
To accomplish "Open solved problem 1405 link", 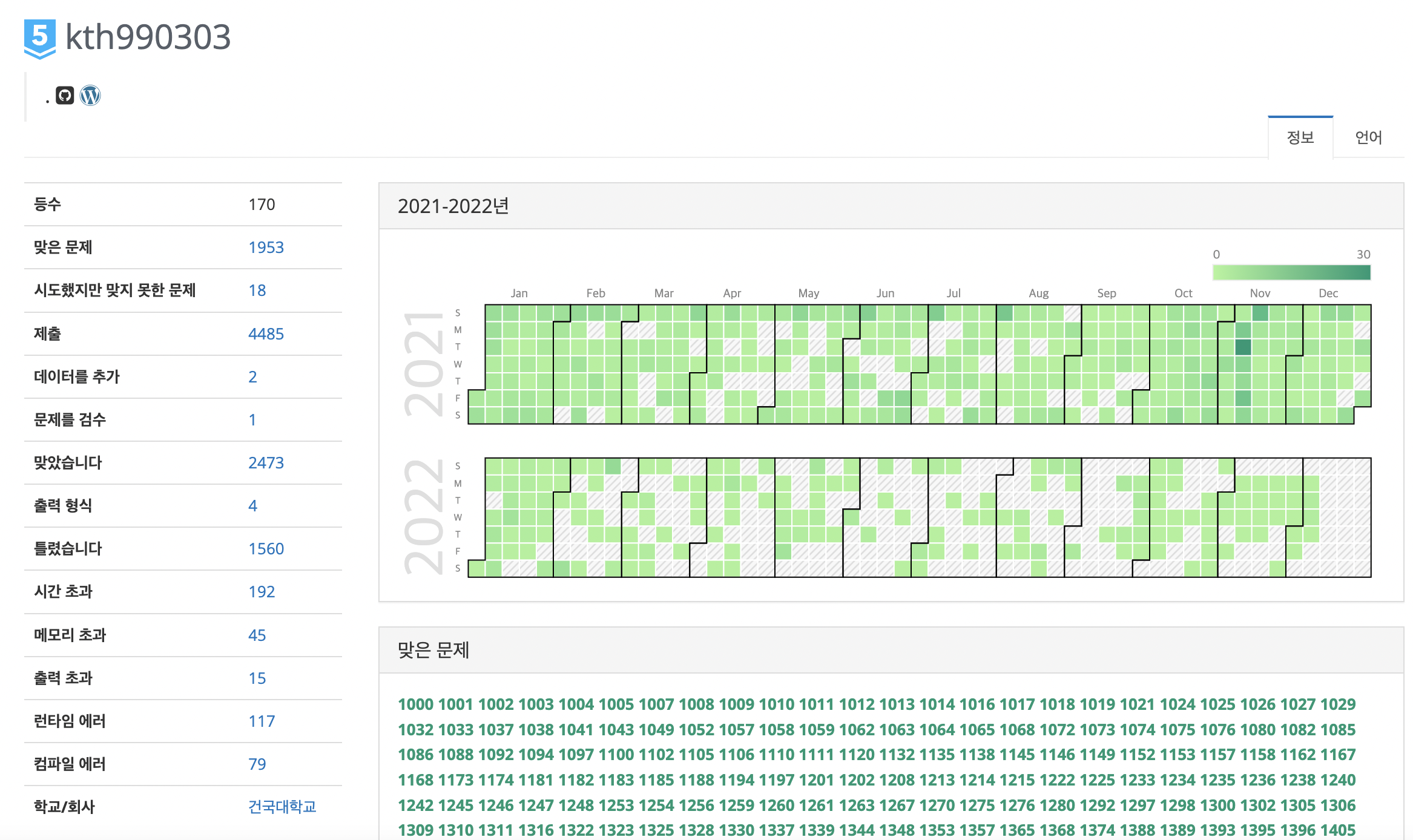I will [1337, 830].
